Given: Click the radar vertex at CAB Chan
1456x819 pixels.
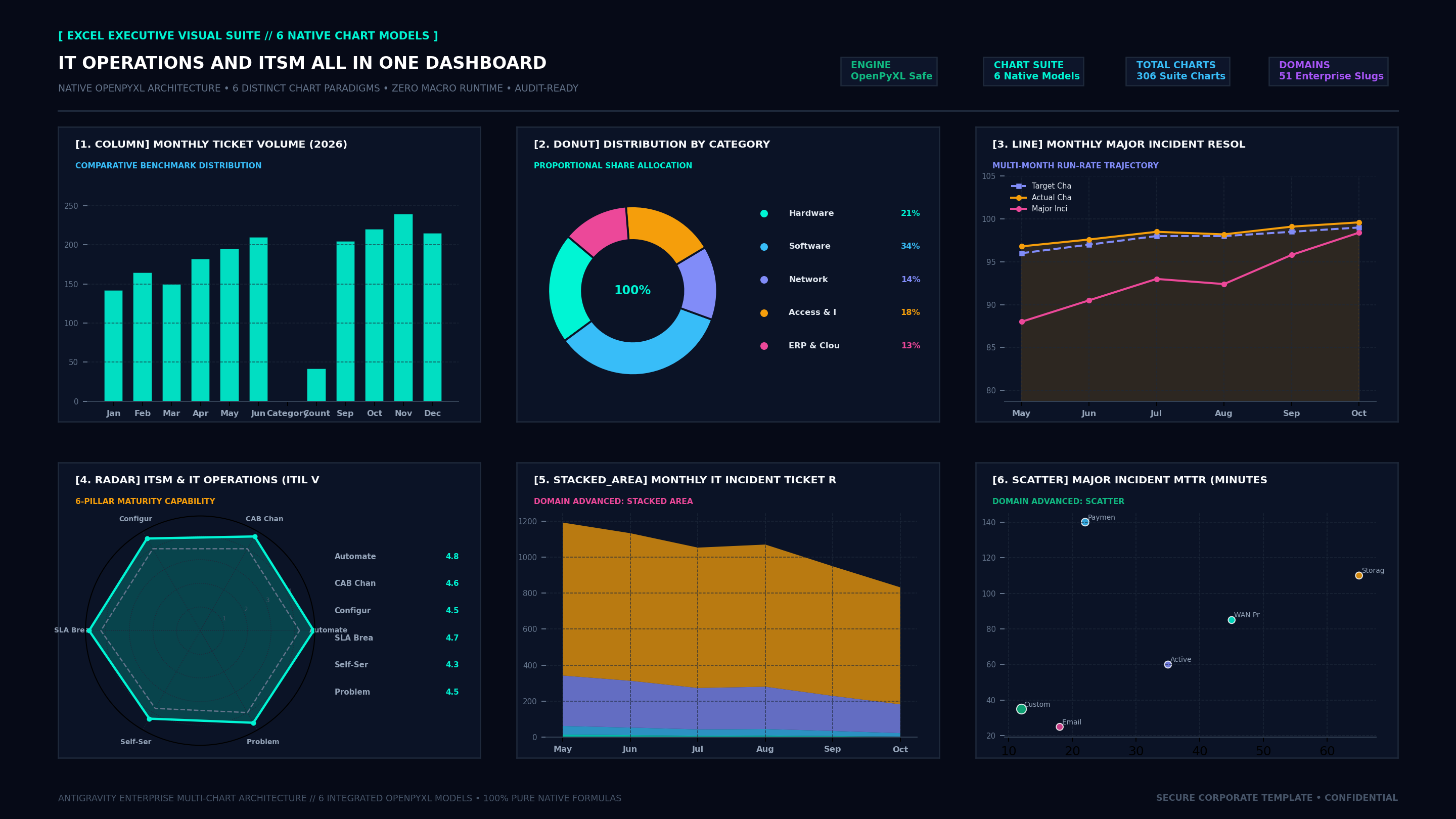Looking at the screenshot, I should tap(254, 536).
